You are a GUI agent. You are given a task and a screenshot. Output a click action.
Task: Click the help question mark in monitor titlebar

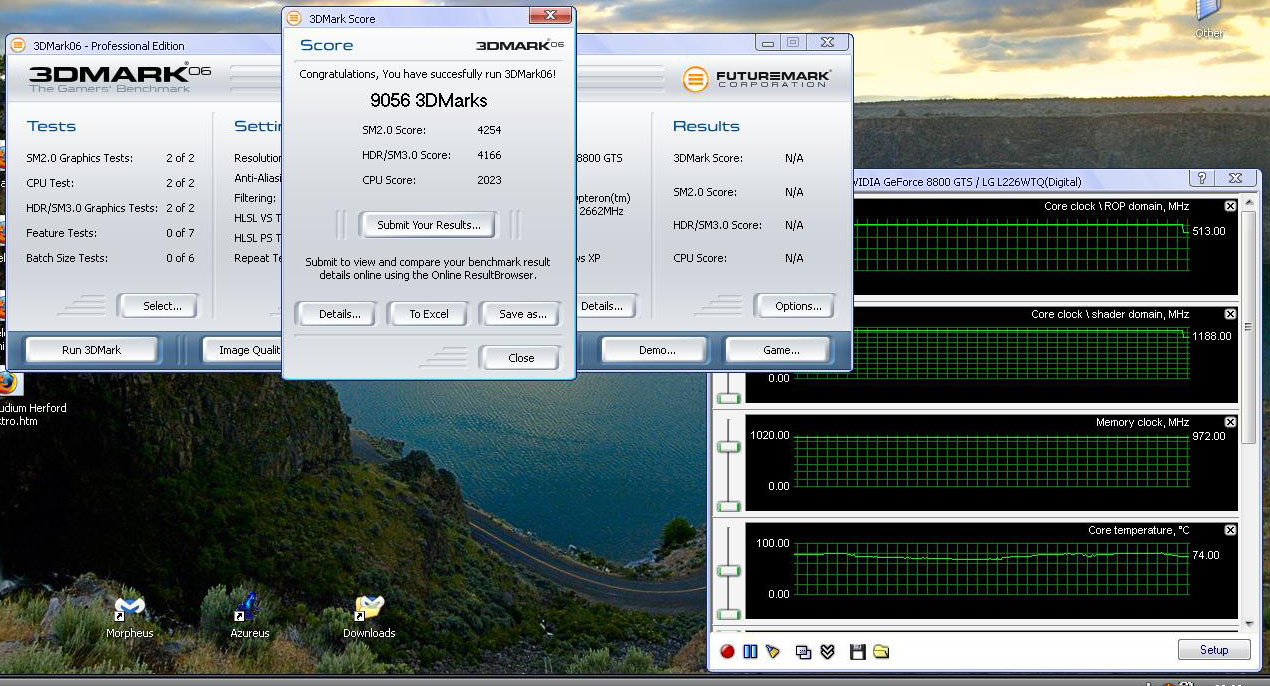[x=1204, y=178]
